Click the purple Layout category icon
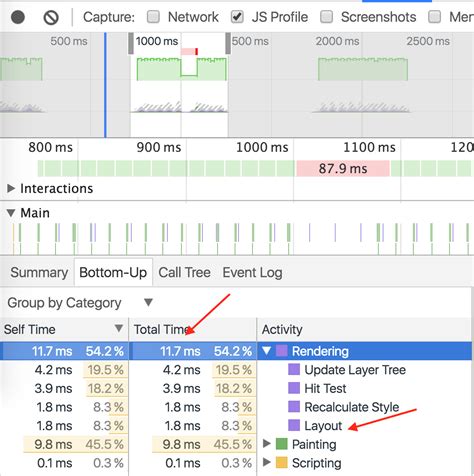 [294, 425]
